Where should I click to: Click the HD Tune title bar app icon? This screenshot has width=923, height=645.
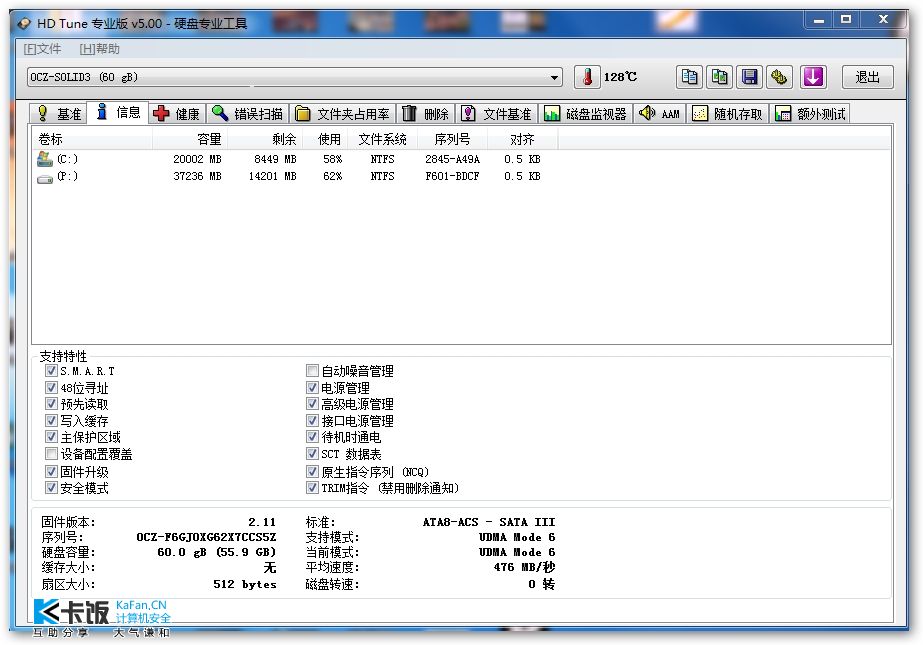tap(24, 24)
